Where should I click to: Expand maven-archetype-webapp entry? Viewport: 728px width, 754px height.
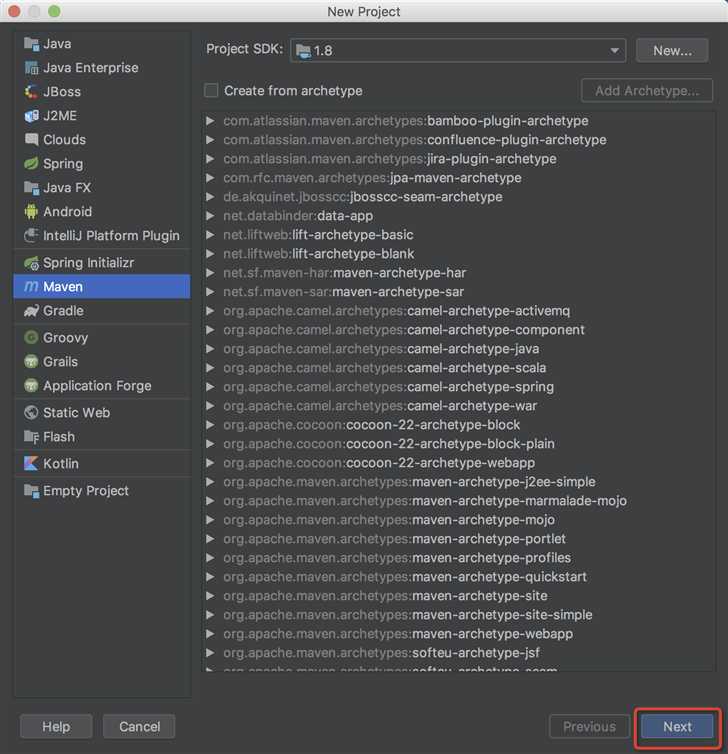point(210,634)
